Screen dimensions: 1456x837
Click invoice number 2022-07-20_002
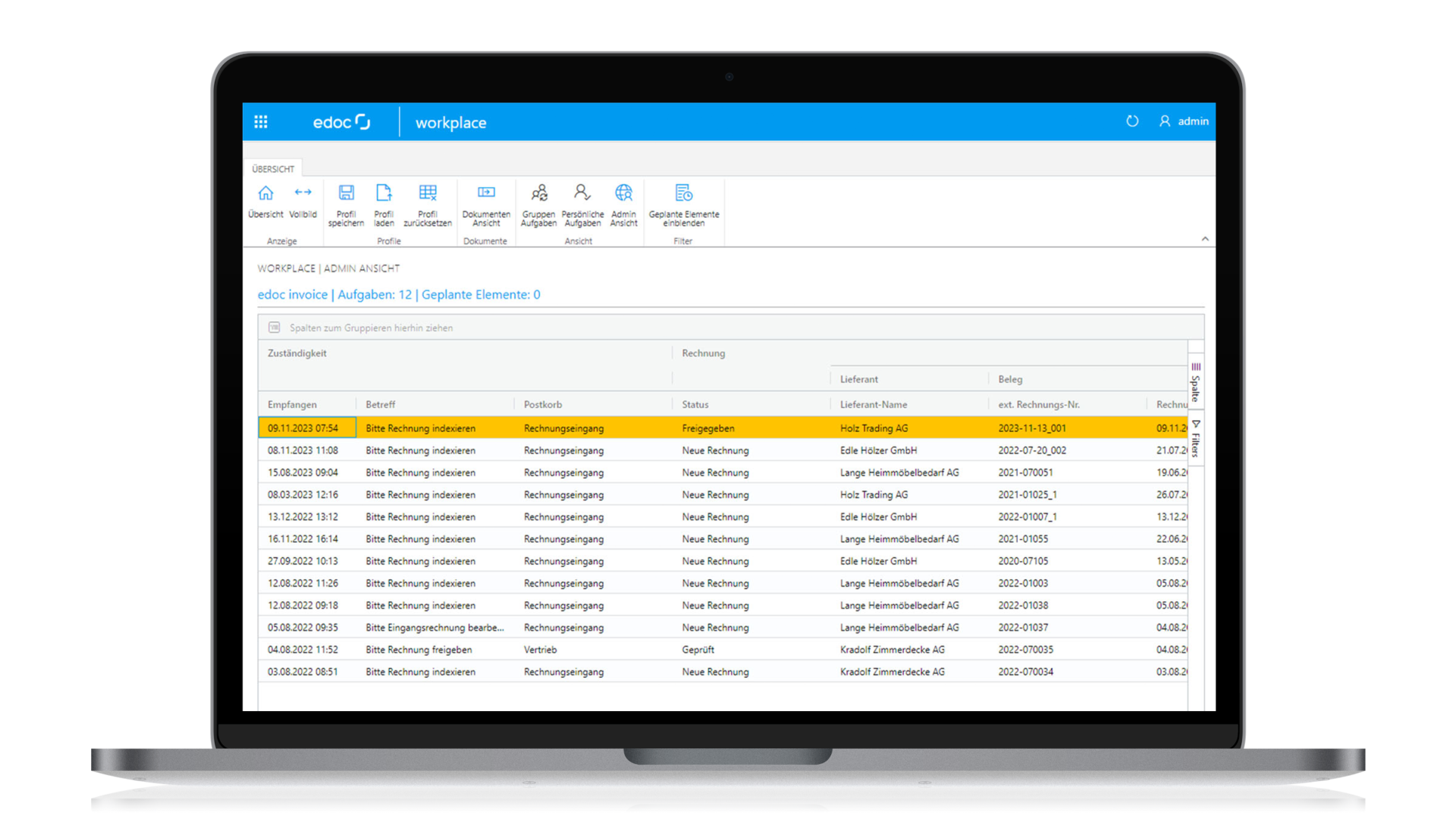point(1032,450)
